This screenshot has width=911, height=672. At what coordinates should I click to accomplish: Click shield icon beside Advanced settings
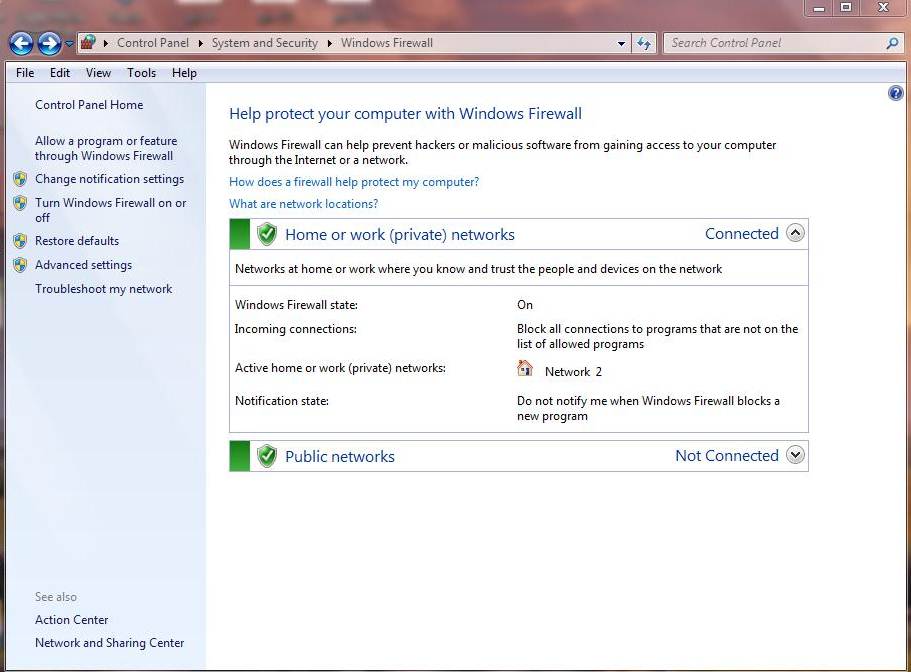click(20, 265)
